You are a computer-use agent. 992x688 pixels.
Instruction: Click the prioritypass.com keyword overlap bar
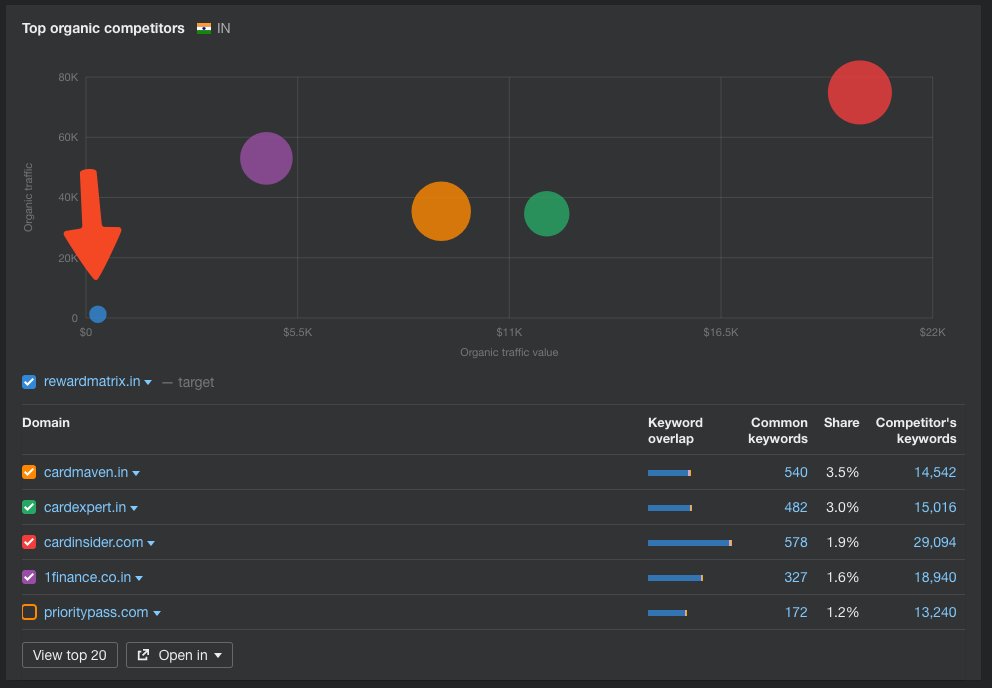coord(667,613)
